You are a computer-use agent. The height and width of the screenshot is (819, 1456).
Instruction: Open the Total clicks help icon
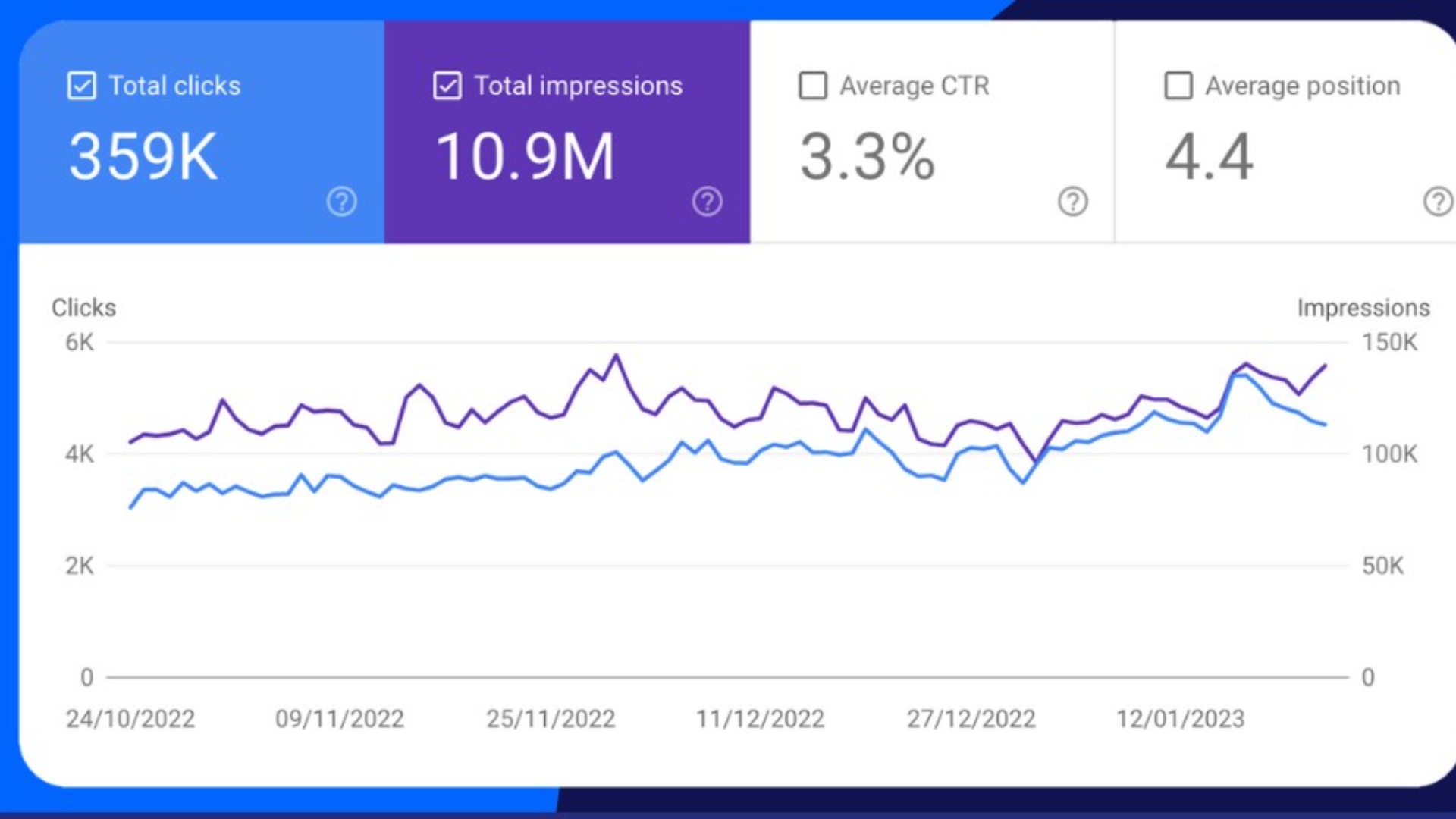pyautogui.click(x=341, y=202)
